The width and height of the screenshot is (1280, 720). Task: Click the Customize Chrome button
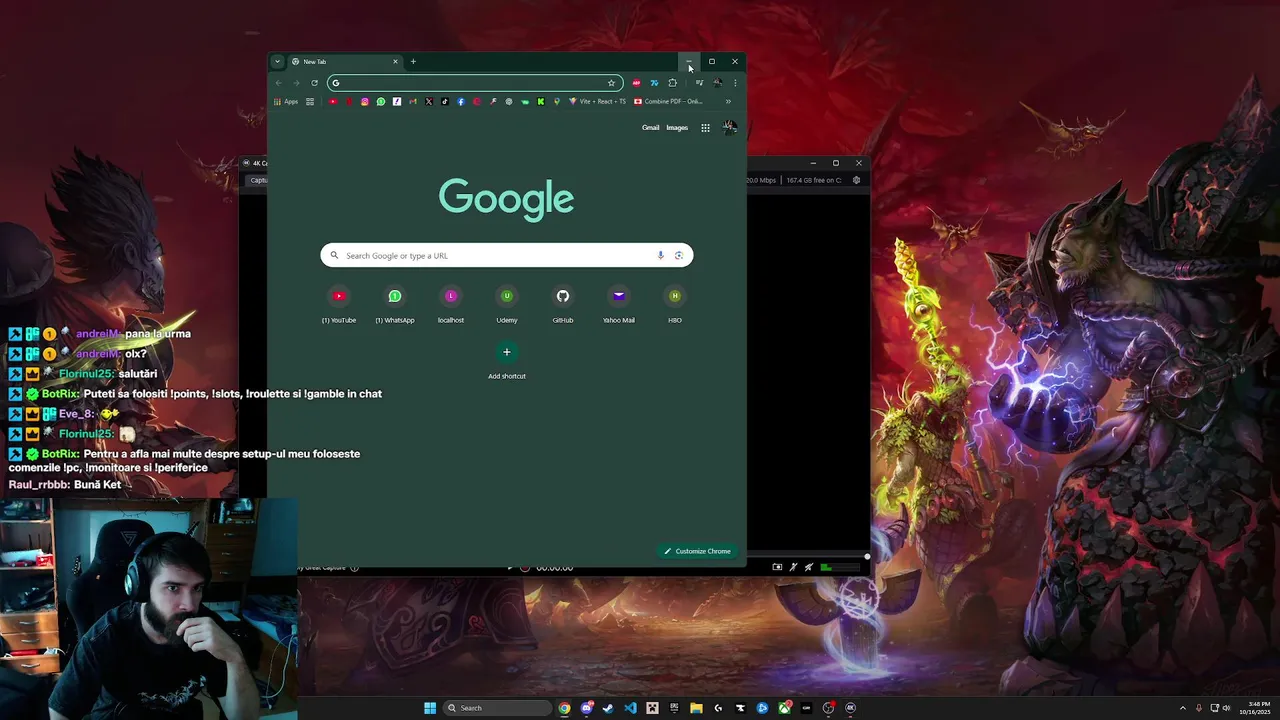click(697, 551)
